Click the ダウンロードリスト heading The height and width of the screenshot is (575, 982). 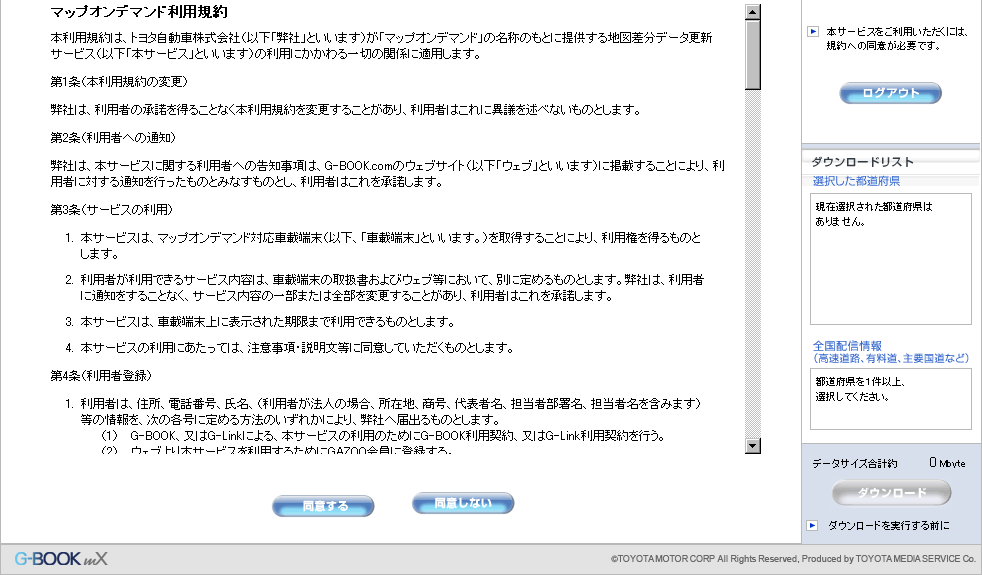pos(862,162)
